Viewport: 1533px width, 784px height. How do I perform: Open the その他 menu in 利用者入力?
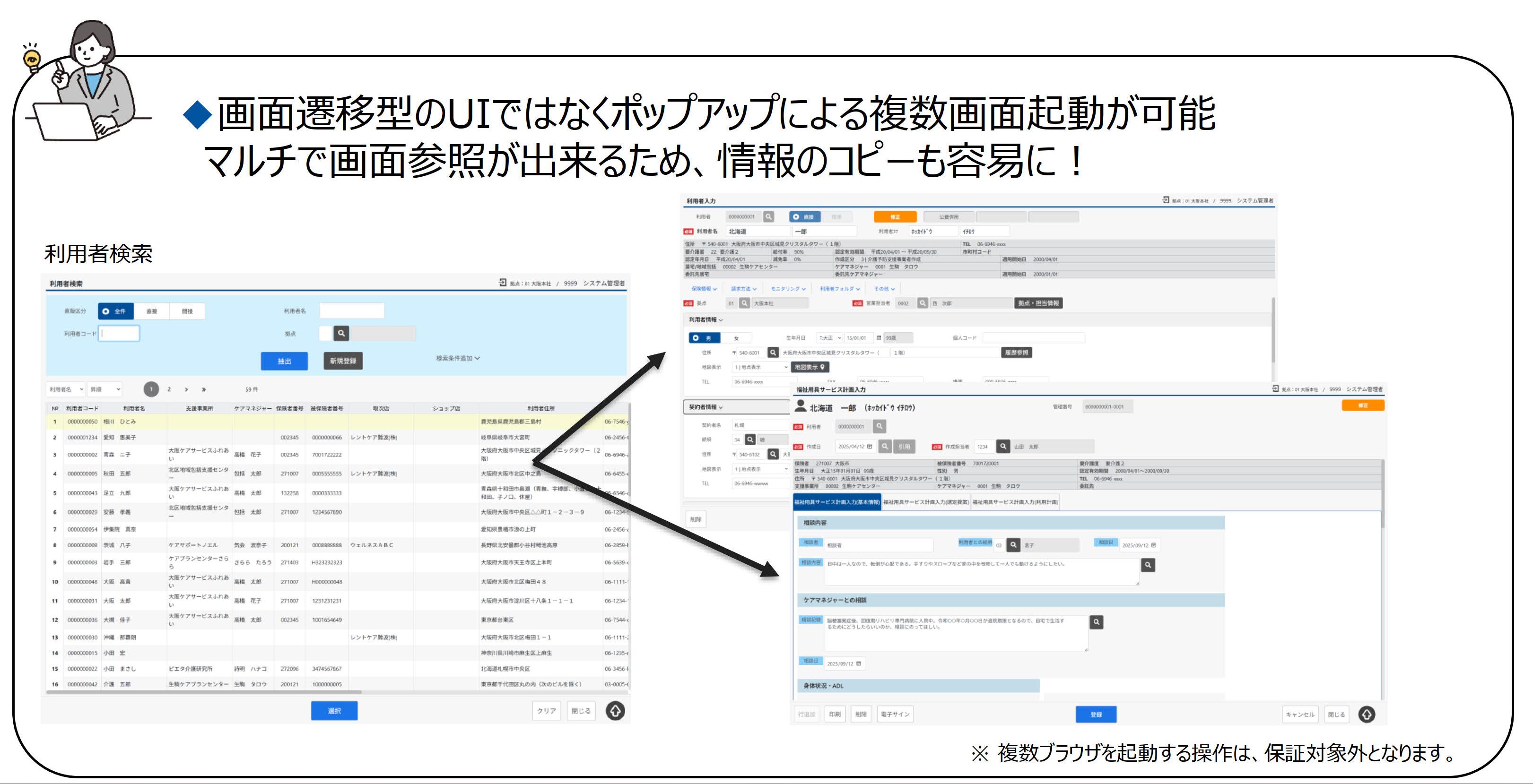(x=885, y=289)
